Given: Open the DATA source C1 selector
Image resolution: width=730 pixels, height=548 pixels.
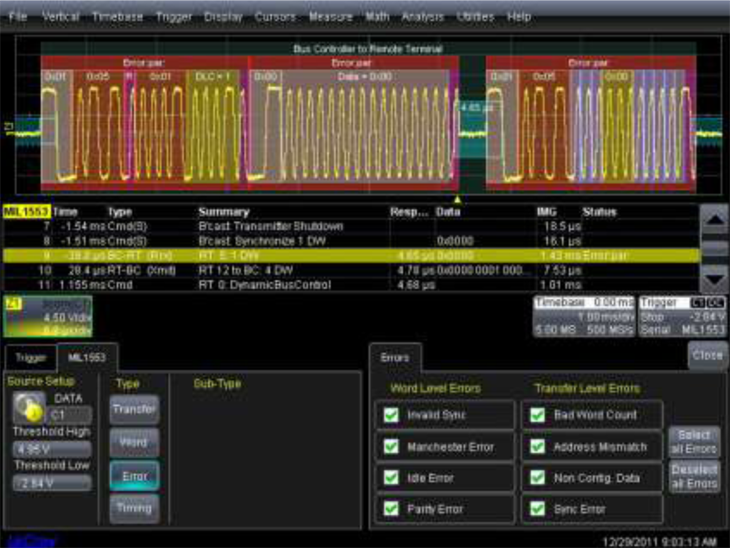Looking at the screenshot, I should tap(68, 413).
